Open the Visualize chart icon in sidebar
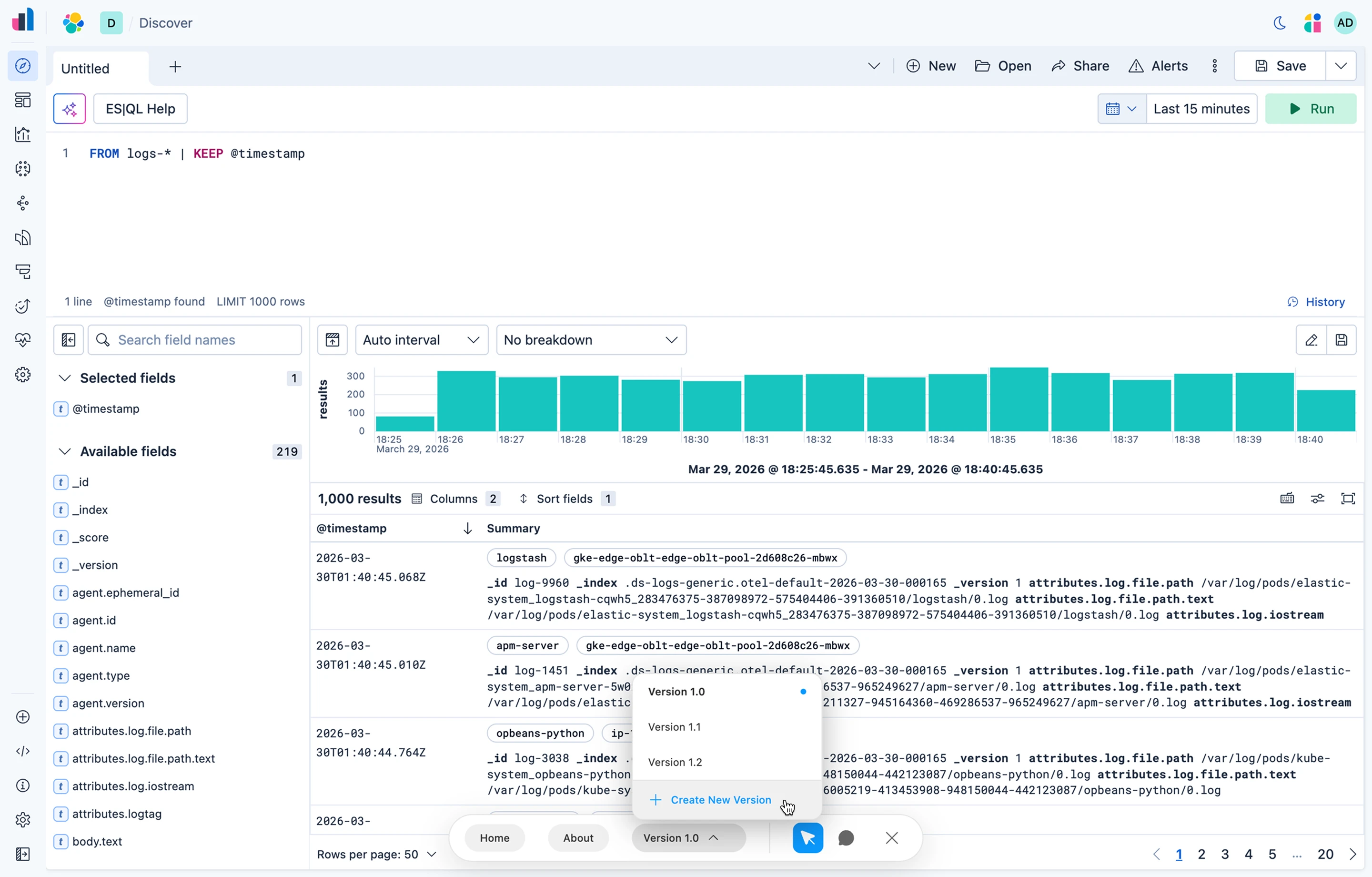Screen dimensions: 1372x877 click(x=23, y=134)
